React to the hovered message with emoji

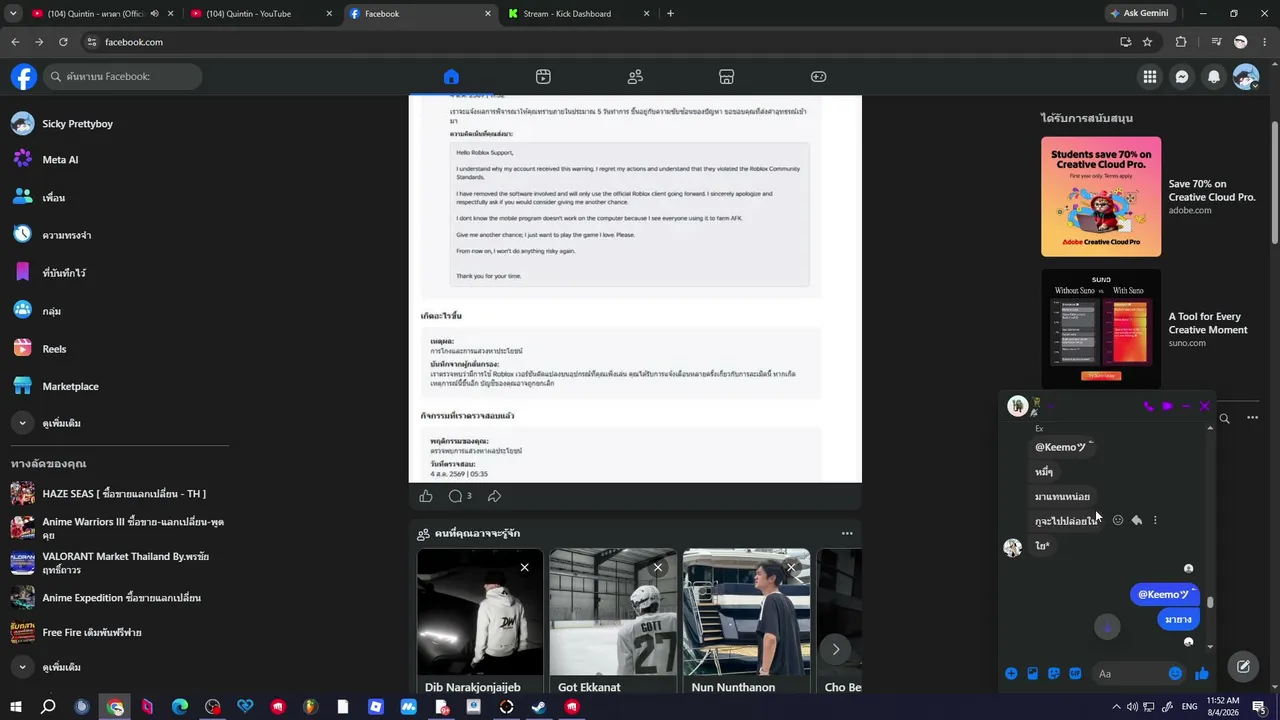pos(1118,520)
